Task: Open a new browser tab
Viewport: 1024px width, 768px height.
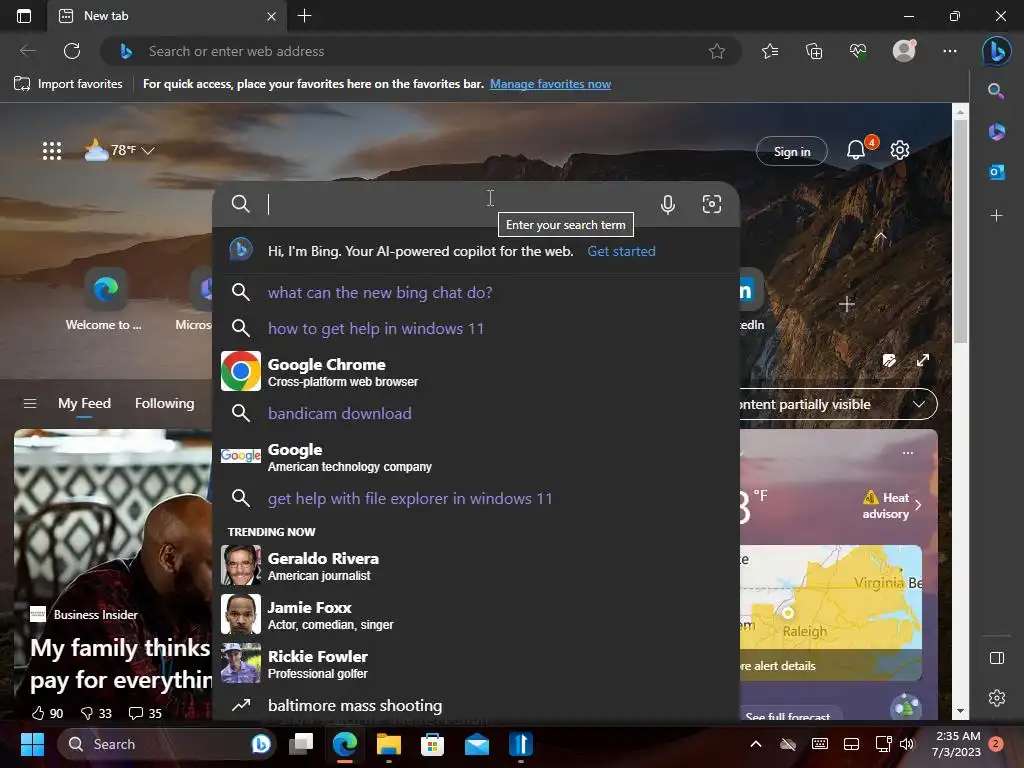Action: click(x=304, y=16)
